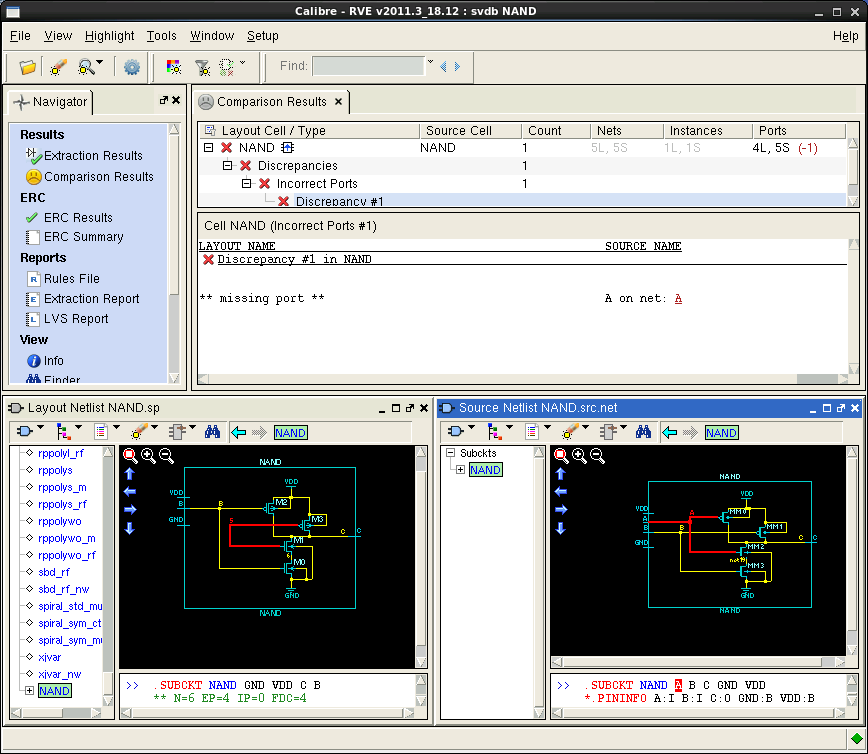
Task: Open database via folder icon in main toolbar
Action: [27, 67]
